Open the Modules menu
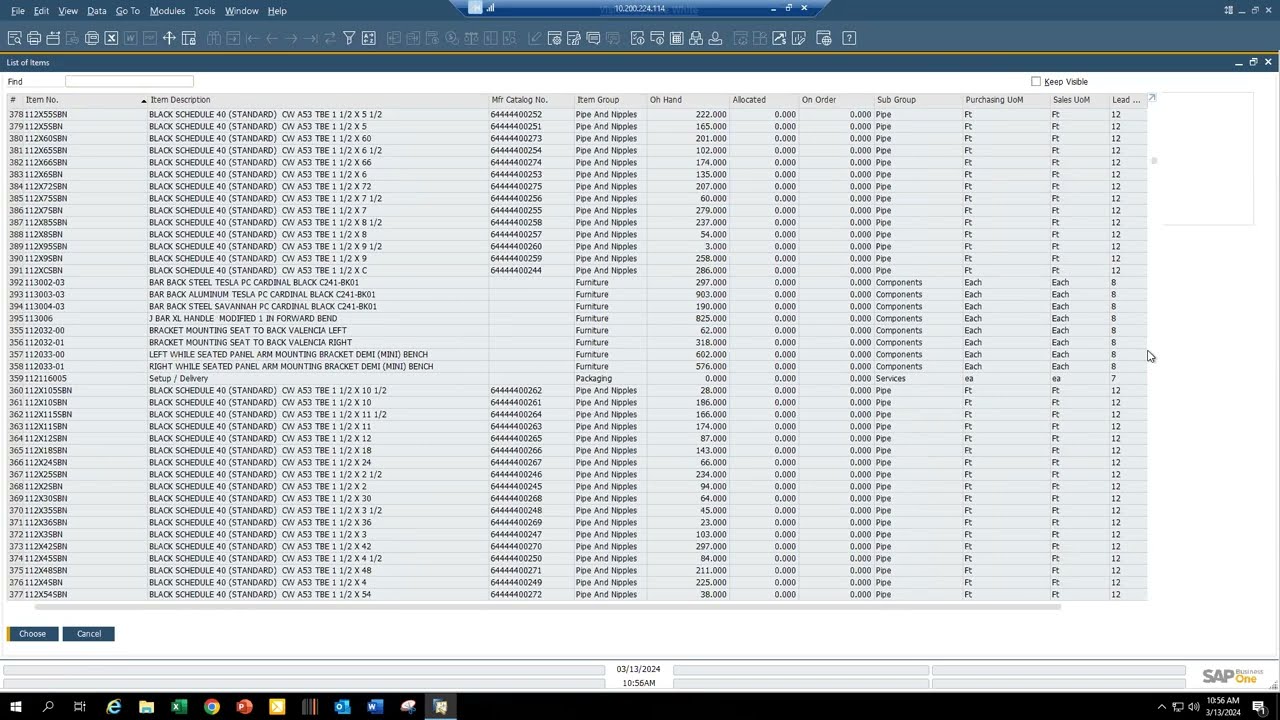Screen dimensions: 1280x720 (x=167, y=11)
